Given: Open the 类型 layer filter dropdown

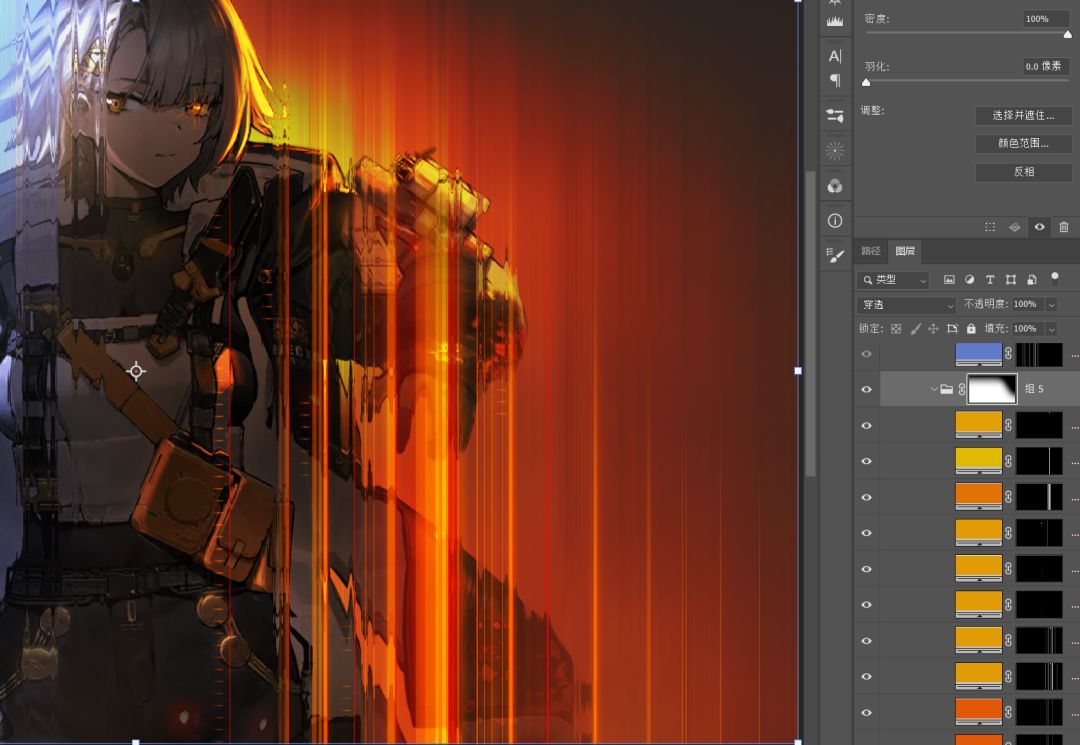Looking at the screenshot, I should tap(895, 280).
